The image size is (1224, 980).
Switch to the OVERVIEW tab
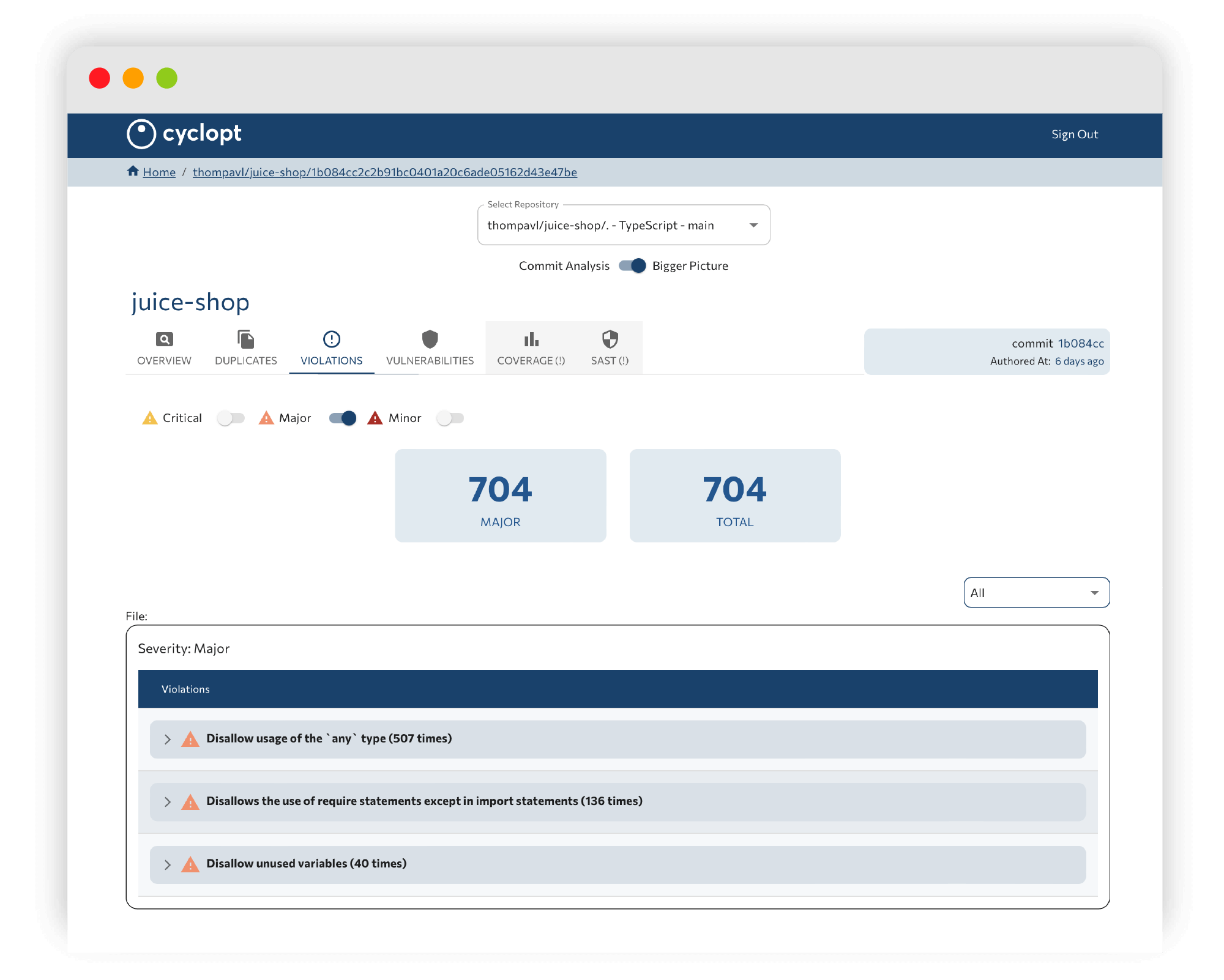click(x=164, y=348)
